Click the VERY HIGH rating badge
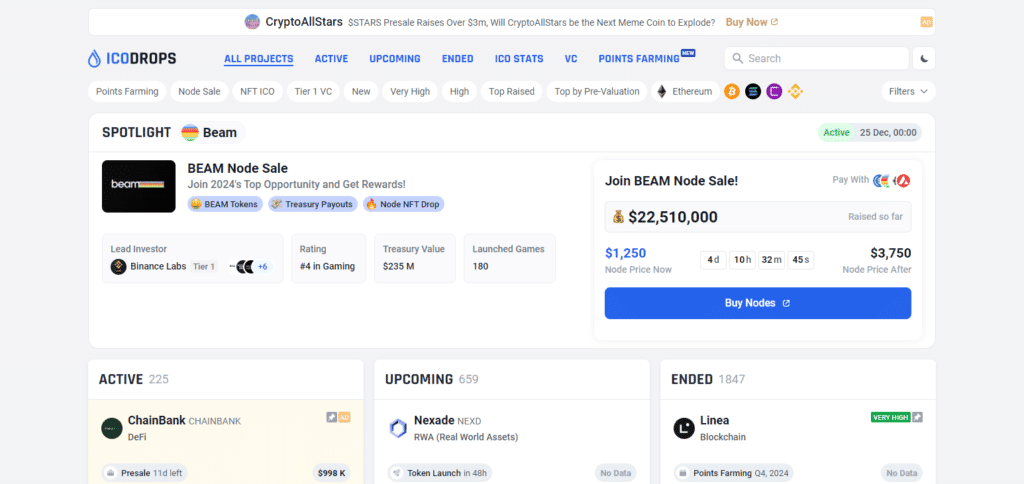Screen dimensions: 1024x484 click(890, 417)
